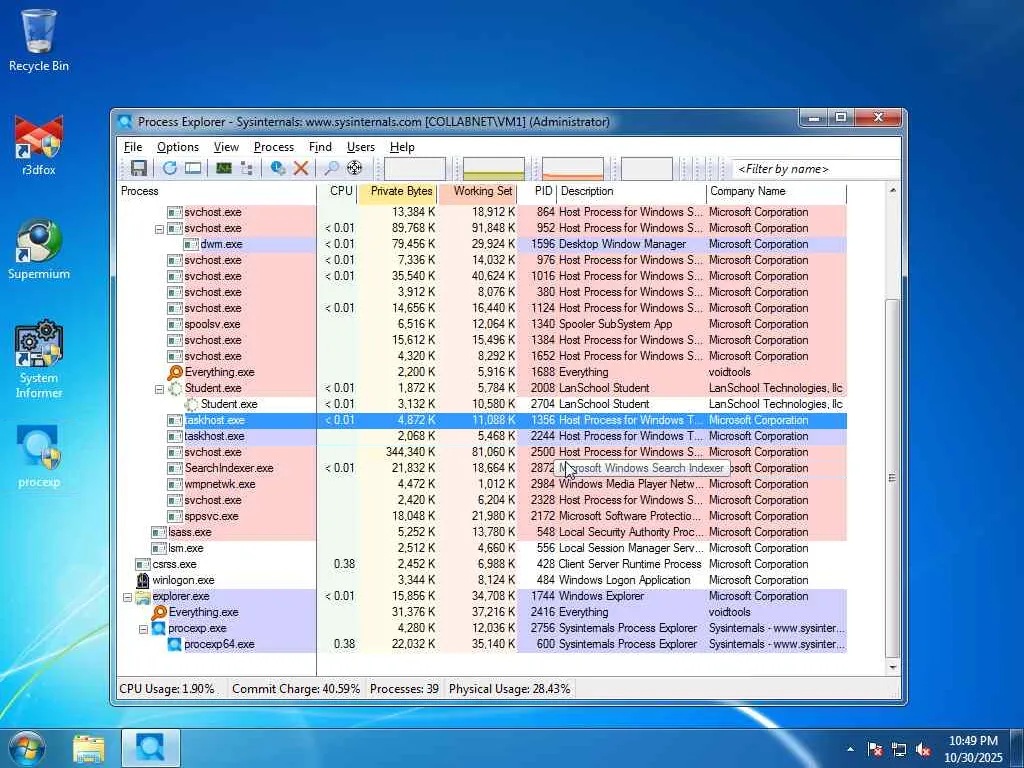Click 'Desktop Window Manager' description

[x=622, y=244]
